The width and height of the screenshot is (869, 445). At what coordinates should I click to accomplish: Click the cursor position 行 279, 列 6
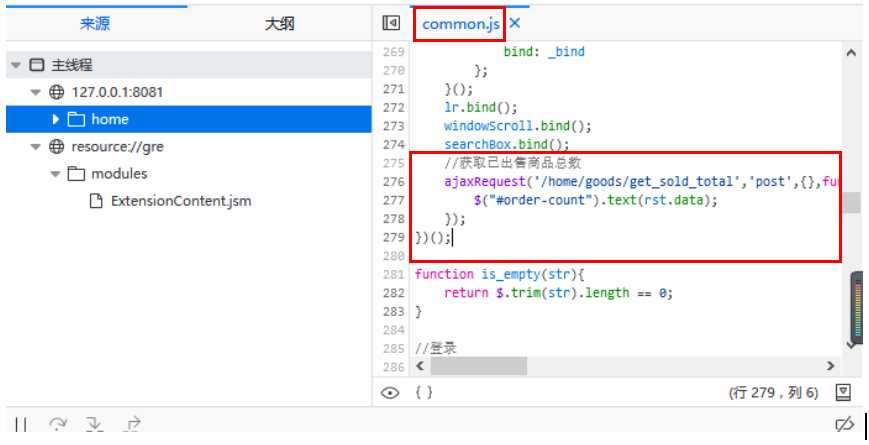pyautogui.click(x=773, y=393)
